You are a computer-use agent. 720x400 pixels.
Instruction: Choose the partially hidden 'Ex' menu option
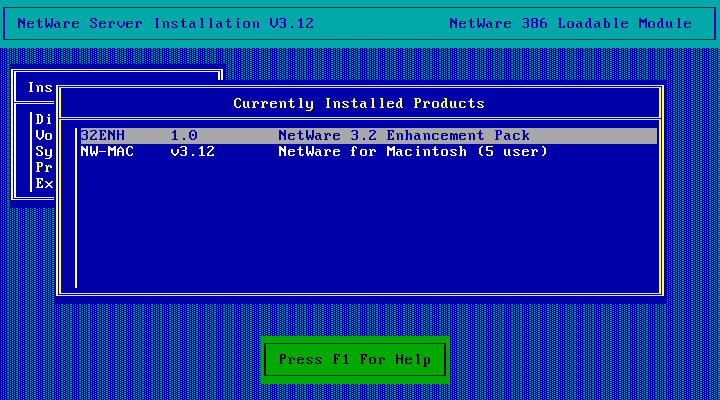44,184
